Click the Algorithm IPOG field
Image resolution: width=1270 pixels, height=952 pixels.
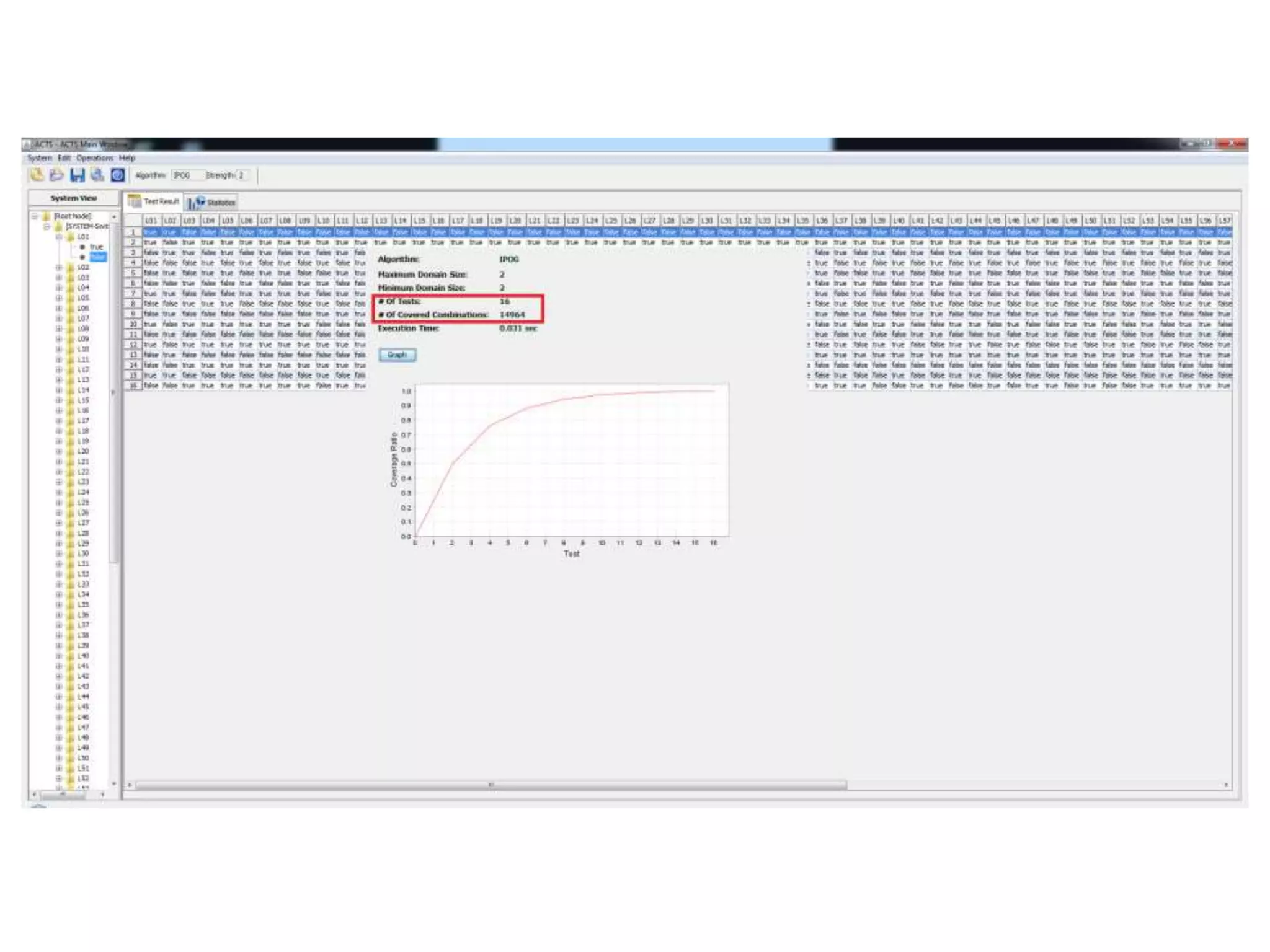click(x=187, y=175)
